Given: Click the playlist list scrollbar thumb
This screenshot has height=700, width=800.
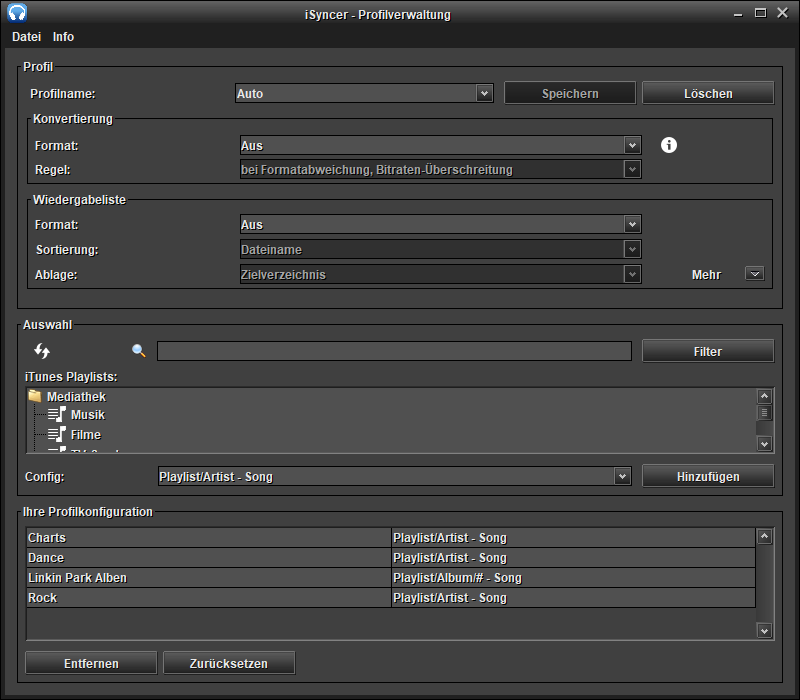Looking at the screenshot, I should pos(764,412).
